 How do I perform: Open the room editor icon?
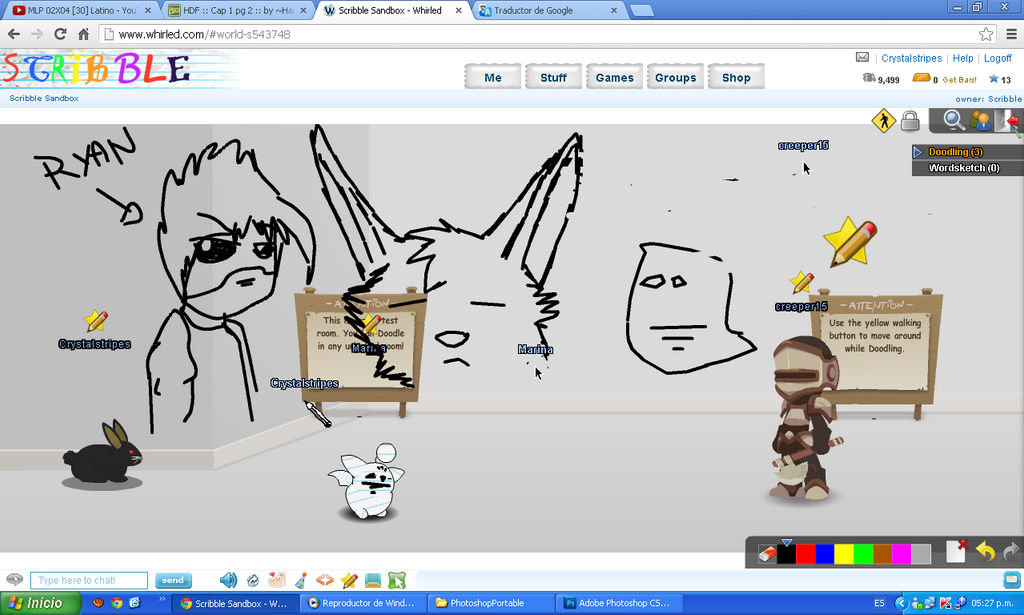click(373, 580)
